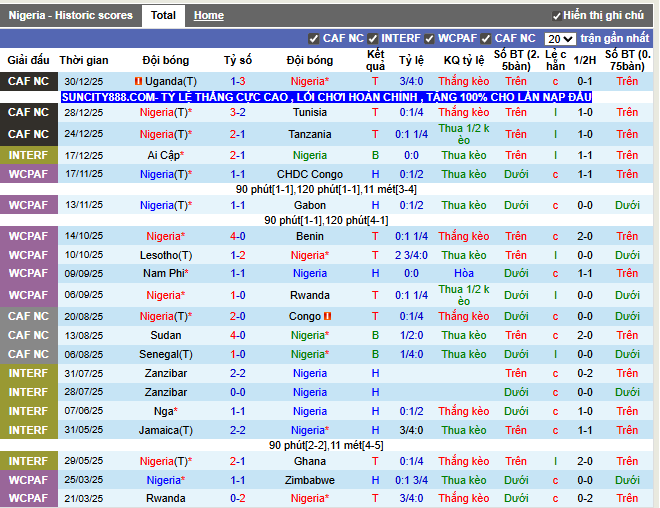Click the Tỷ số column header
Viewport: 660px width, 508px height.
pos(238,60)
